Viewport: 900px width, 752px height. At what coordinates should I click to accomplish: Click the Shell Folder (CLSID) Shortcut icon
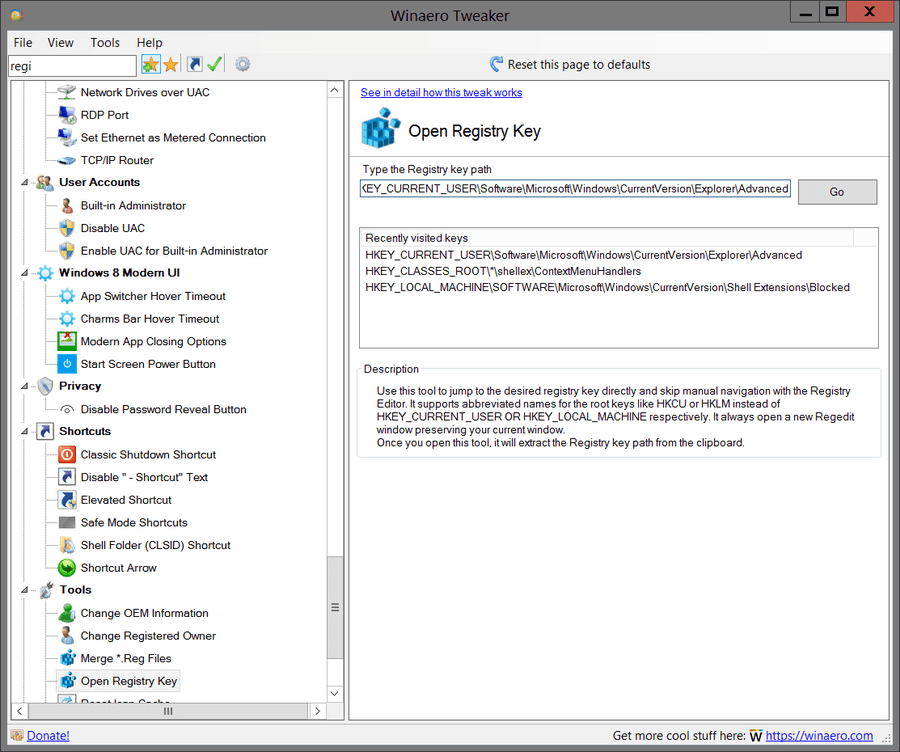67,545
